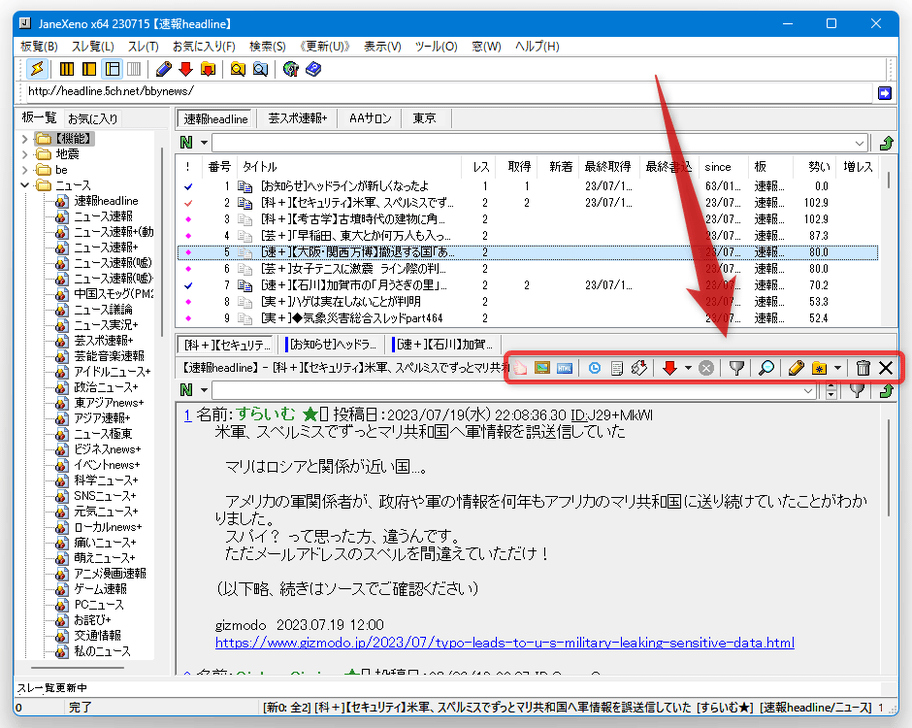Click the up-down stepper beside thread search box
The height and width of the screenshot is (728, 912).
(832, 391)
